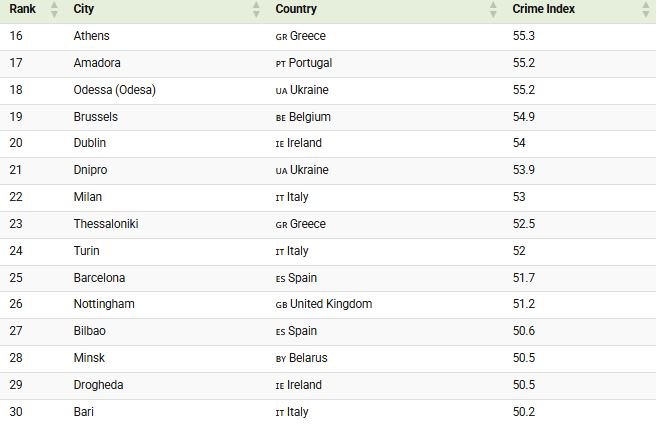The image size is (658, 425).
Task: Sort by Crime Index arrow icon
Action: (645, 9)
